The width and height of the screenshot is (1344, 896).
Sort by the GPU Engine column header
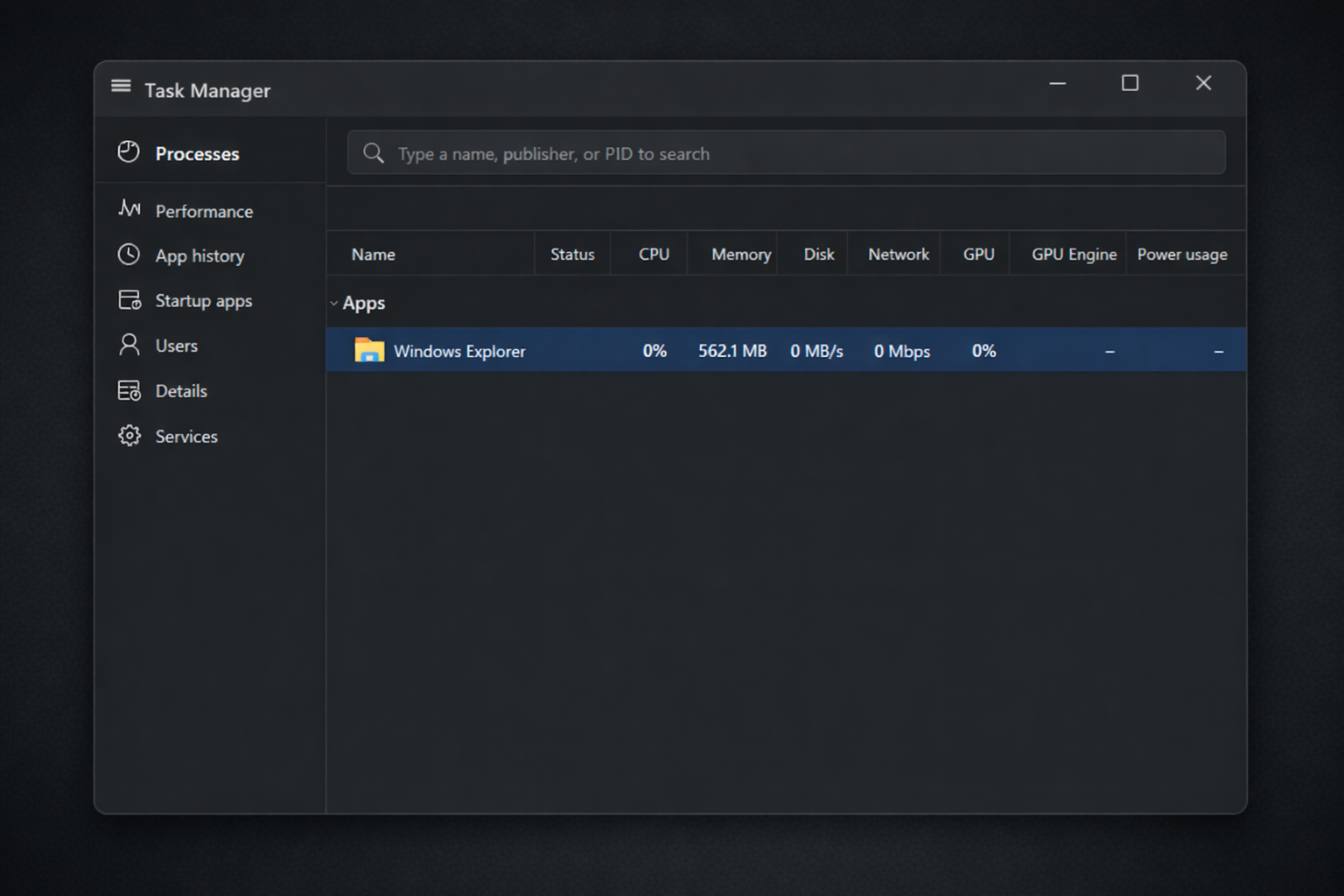(x=1067, y=254)
